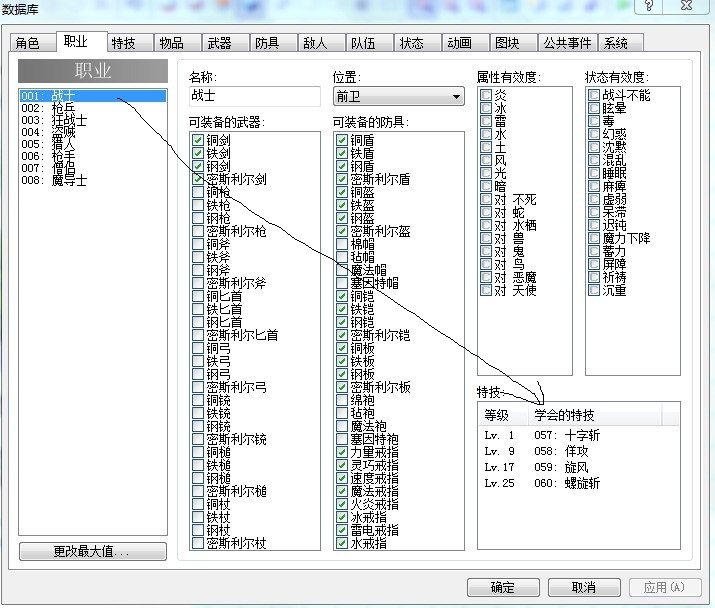Go to the 敌人 tab

pyautogui.click(x=321, y=43)
